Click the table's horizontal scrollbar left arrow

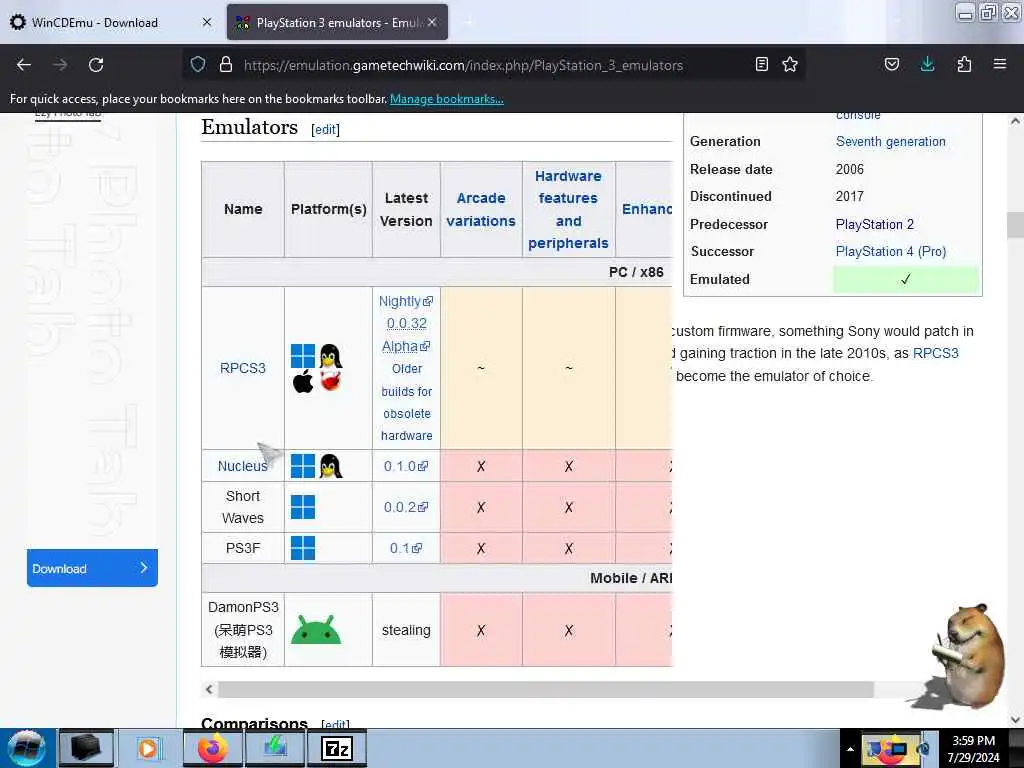[209, 689]
